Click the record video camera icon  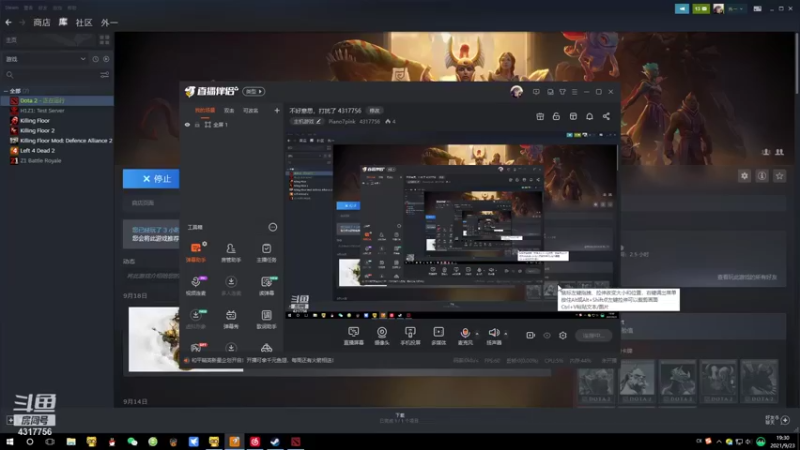pyautogui.click(x=531, y=335)
